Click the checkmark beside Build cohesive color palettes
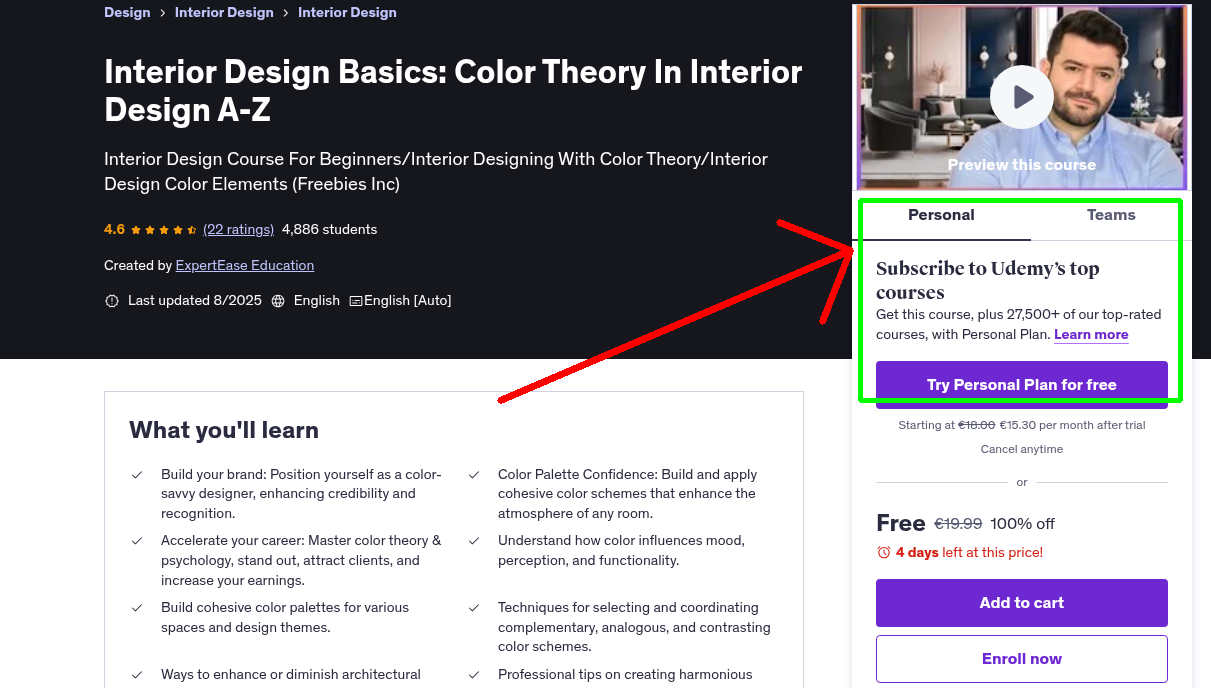This screenshot has width=1211, height=688. 137,608
